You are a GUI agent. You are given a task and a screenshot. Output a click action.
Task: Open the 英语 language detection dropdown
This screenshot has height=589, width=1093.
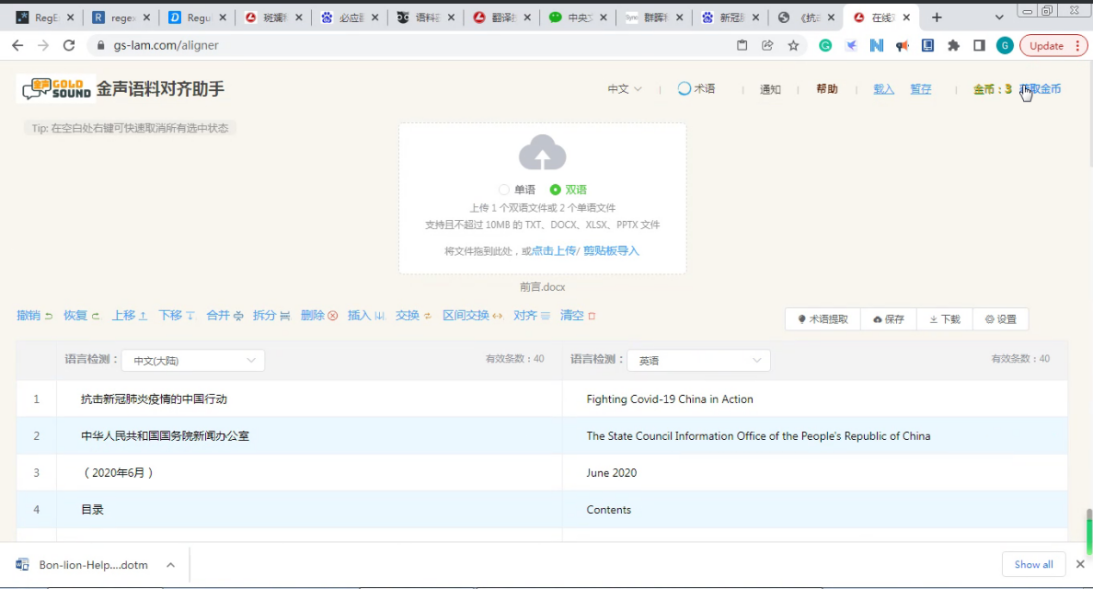click(698, 360)
